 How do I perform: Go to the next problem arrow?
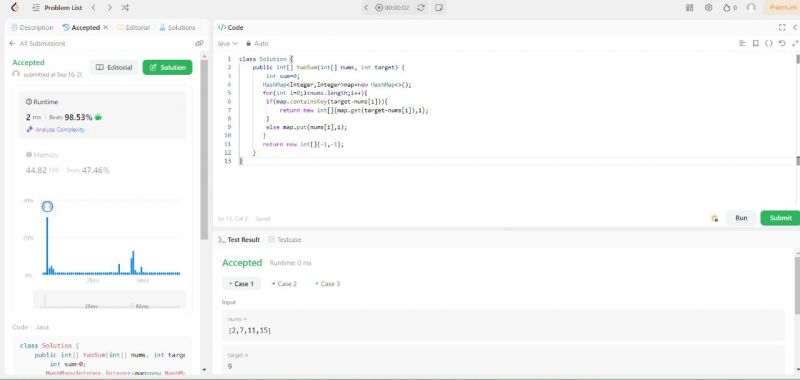pos(110,8)
